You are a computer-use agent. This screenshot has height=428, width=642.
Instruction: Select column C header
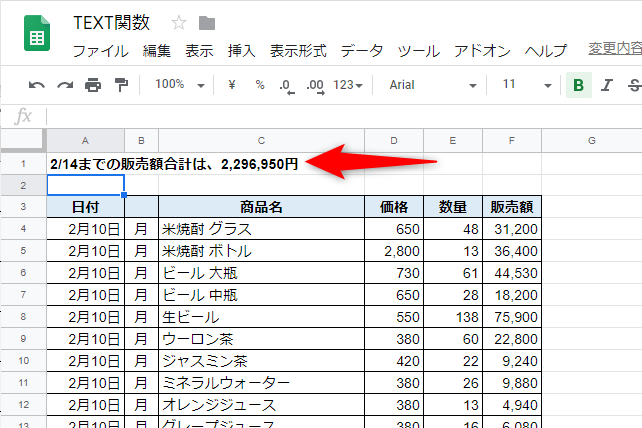261,141
